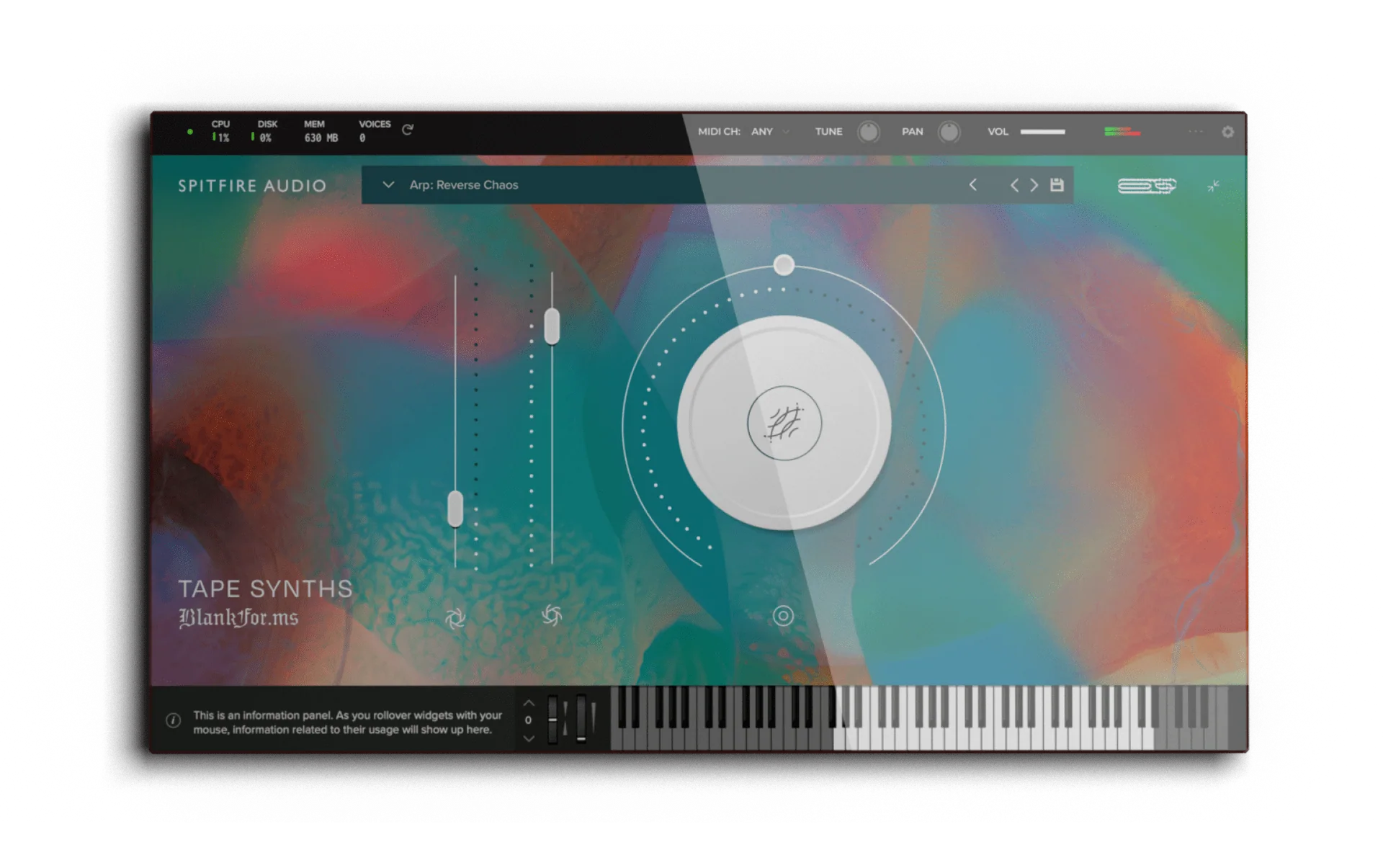1383x868 pixels.
Task: Click the preset name Arp: Reverse Chaos
Action: (464, 185)
